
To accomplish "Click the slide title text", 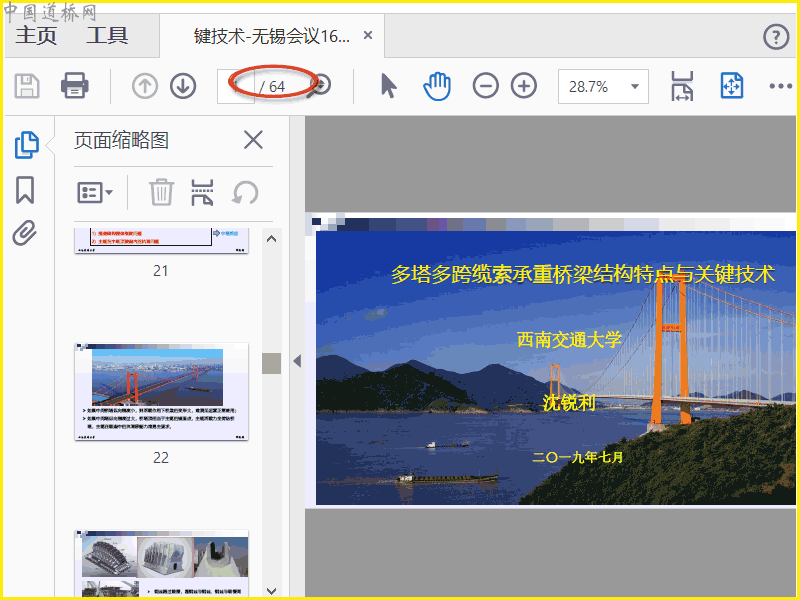I will point(583,274).
